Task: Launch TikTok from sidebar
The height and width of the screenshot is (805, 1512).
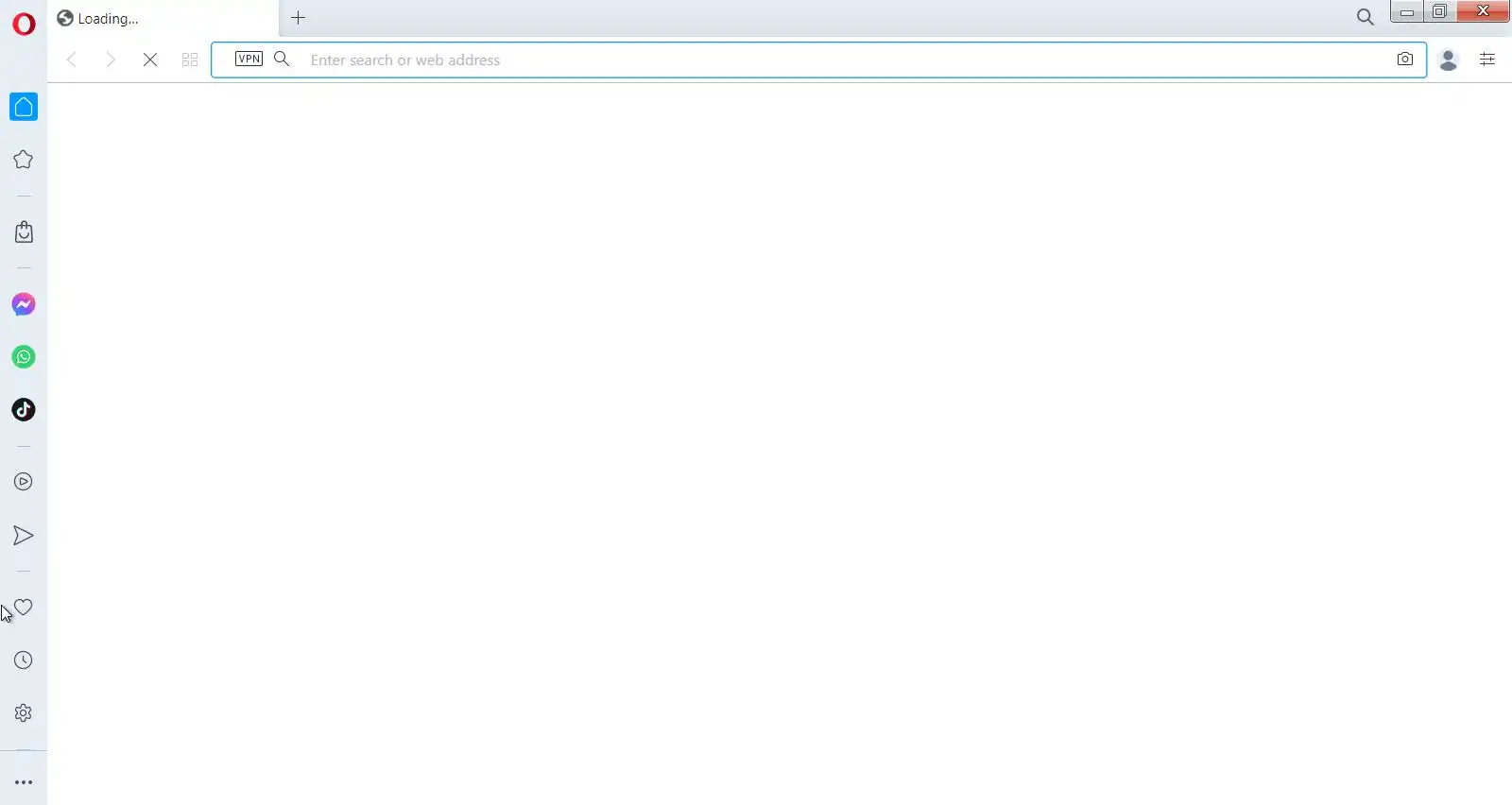Action: [x=24, y=410]
